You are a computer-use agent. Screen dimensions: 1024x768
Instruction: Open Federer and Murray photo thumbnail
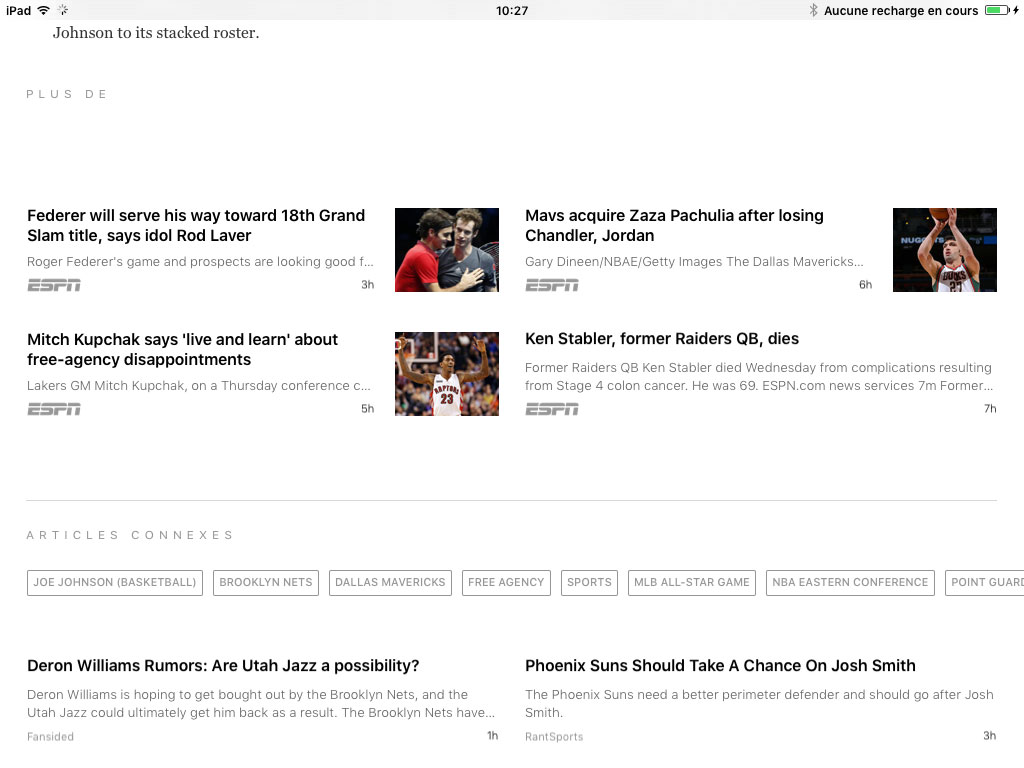pos(447,249)
